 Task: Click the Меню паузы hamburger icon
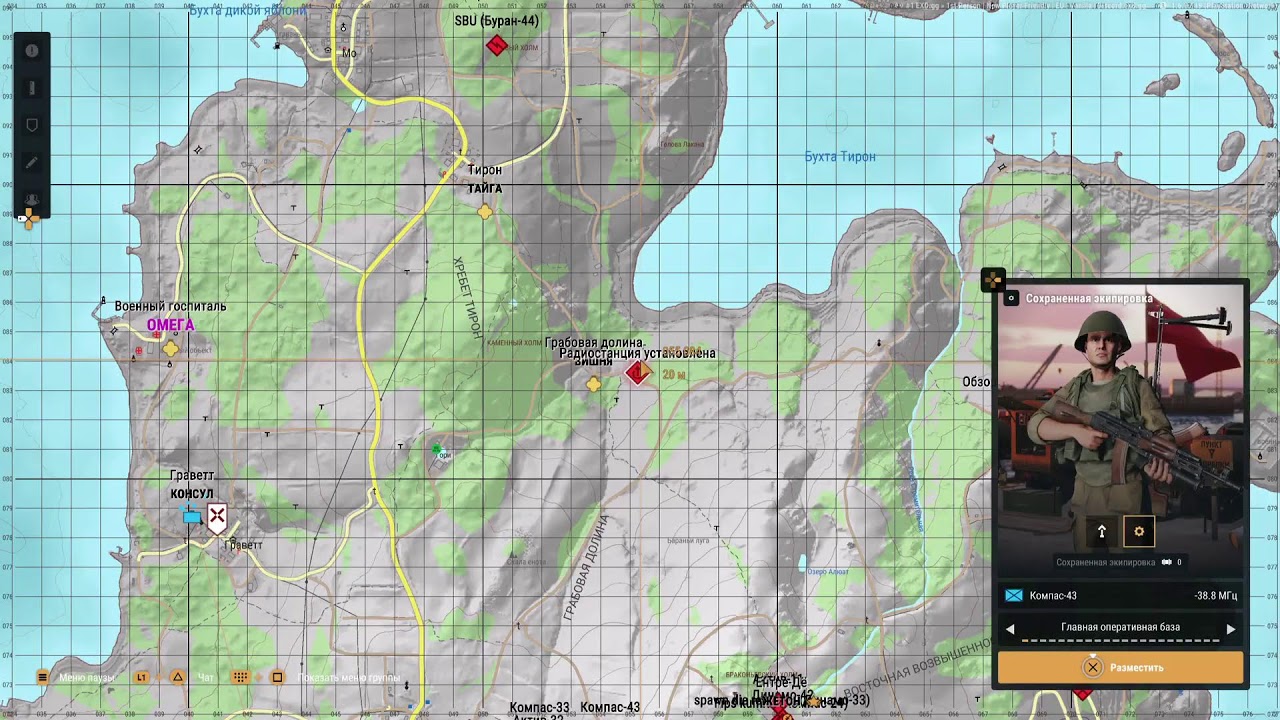click(42, 677)
